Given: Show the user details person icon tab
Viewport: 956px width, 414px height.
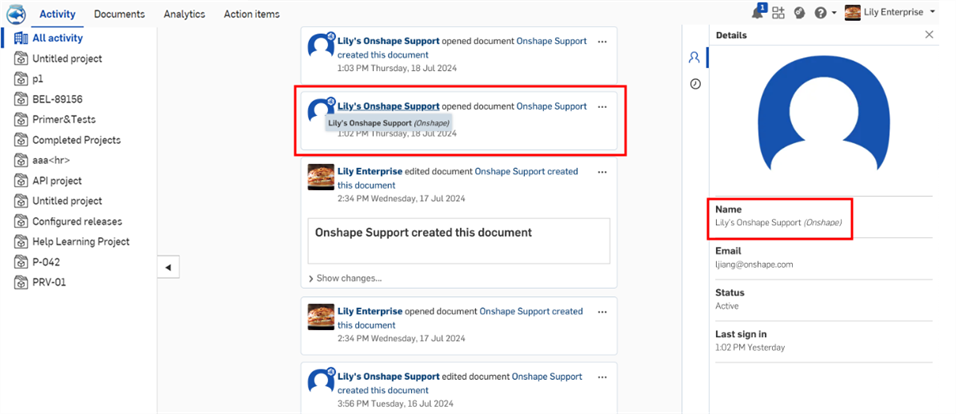Looking at the screenshot, I should pyautogui.click(x=694, y=57).
